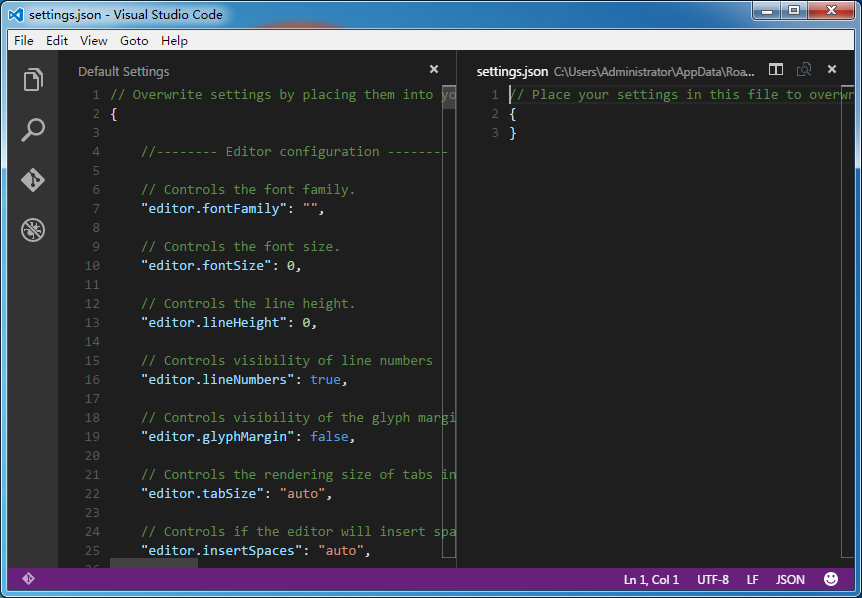Open the Explorer view in the sidebar

[x=33, y=80]
